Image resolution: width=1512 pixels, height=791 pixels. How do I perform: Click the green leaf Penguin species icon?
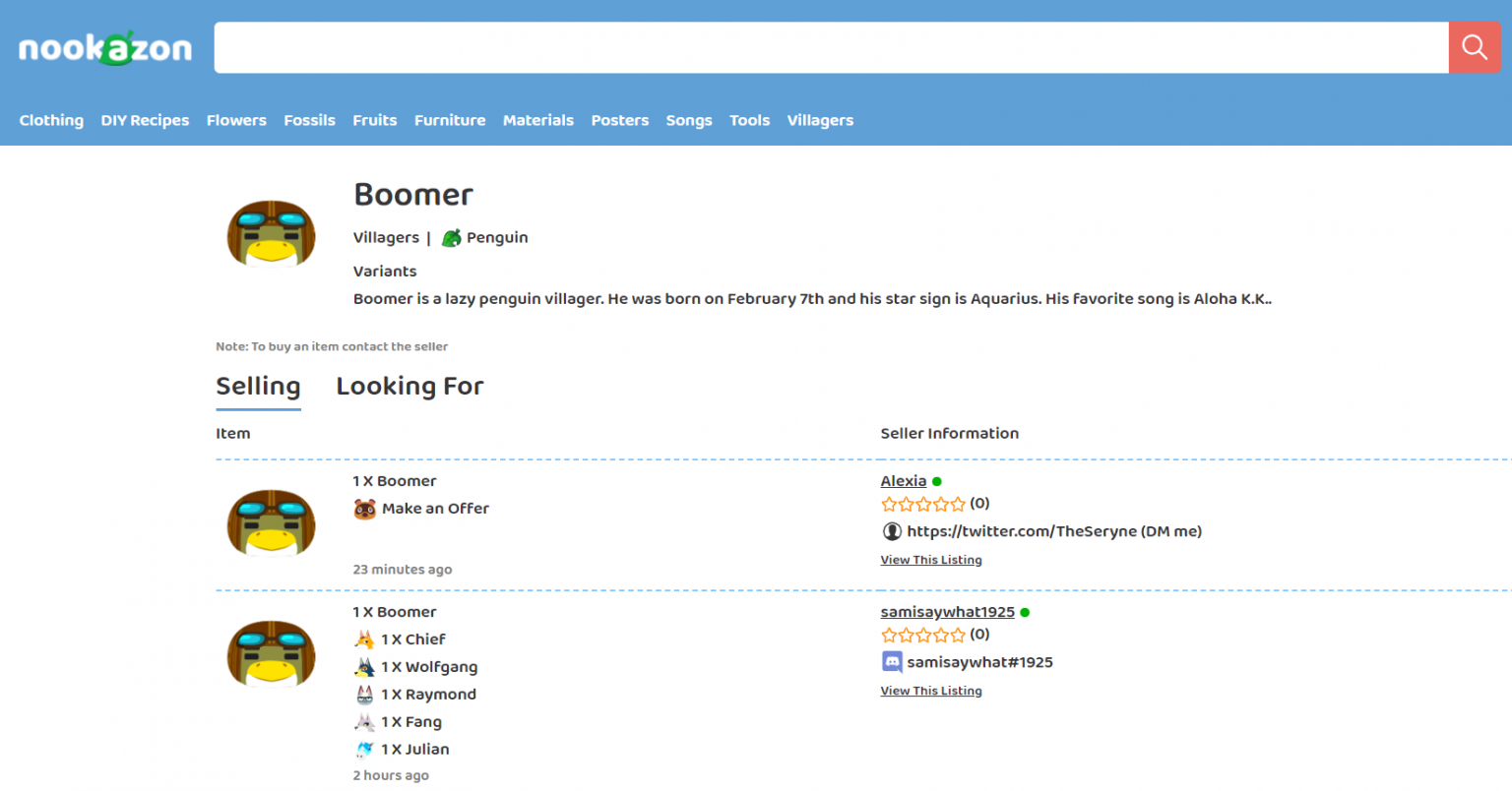pyautogui.click(x=452, y=238)
